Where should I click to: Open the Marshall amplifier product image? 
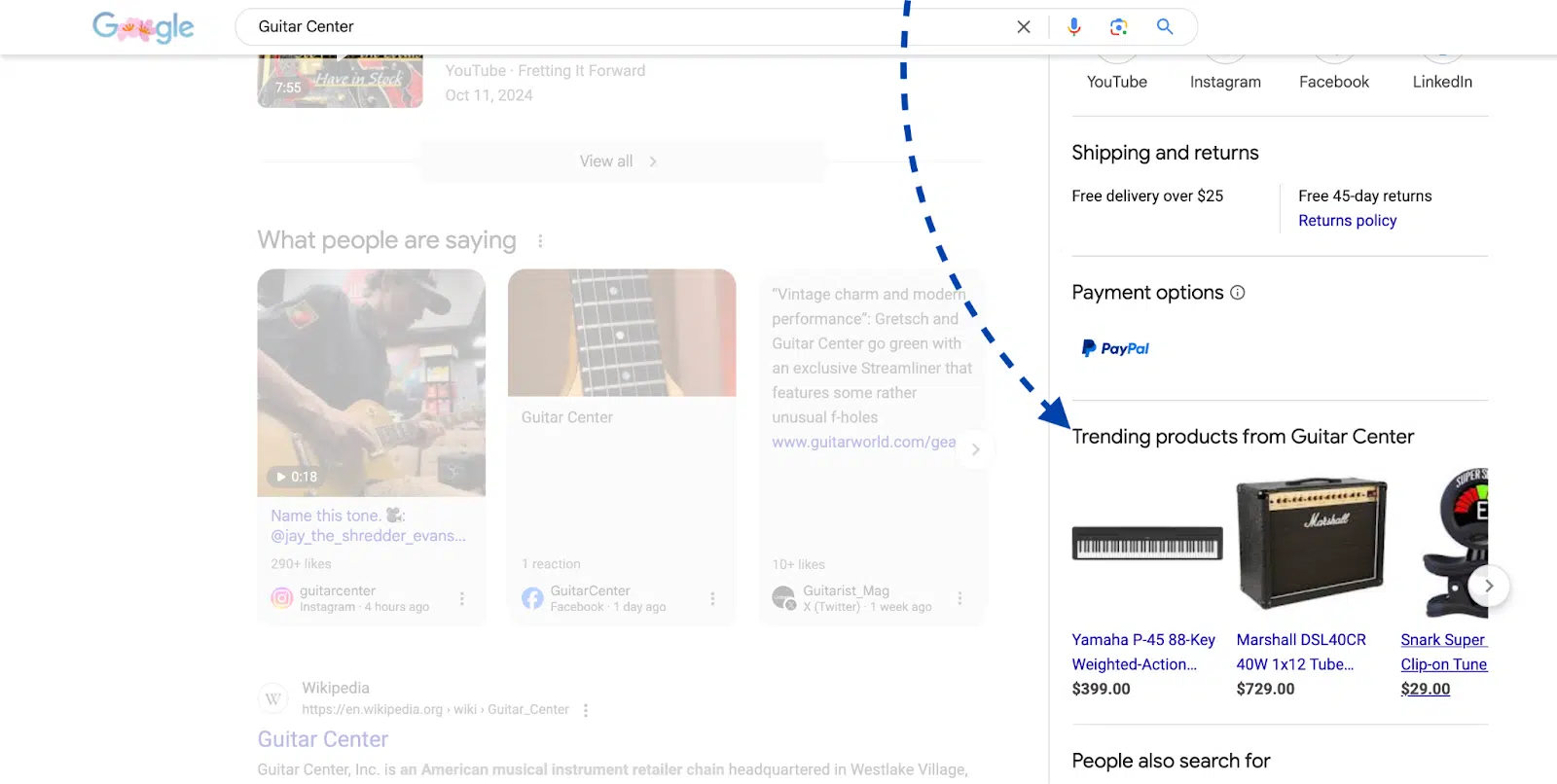coord(1312,544)
